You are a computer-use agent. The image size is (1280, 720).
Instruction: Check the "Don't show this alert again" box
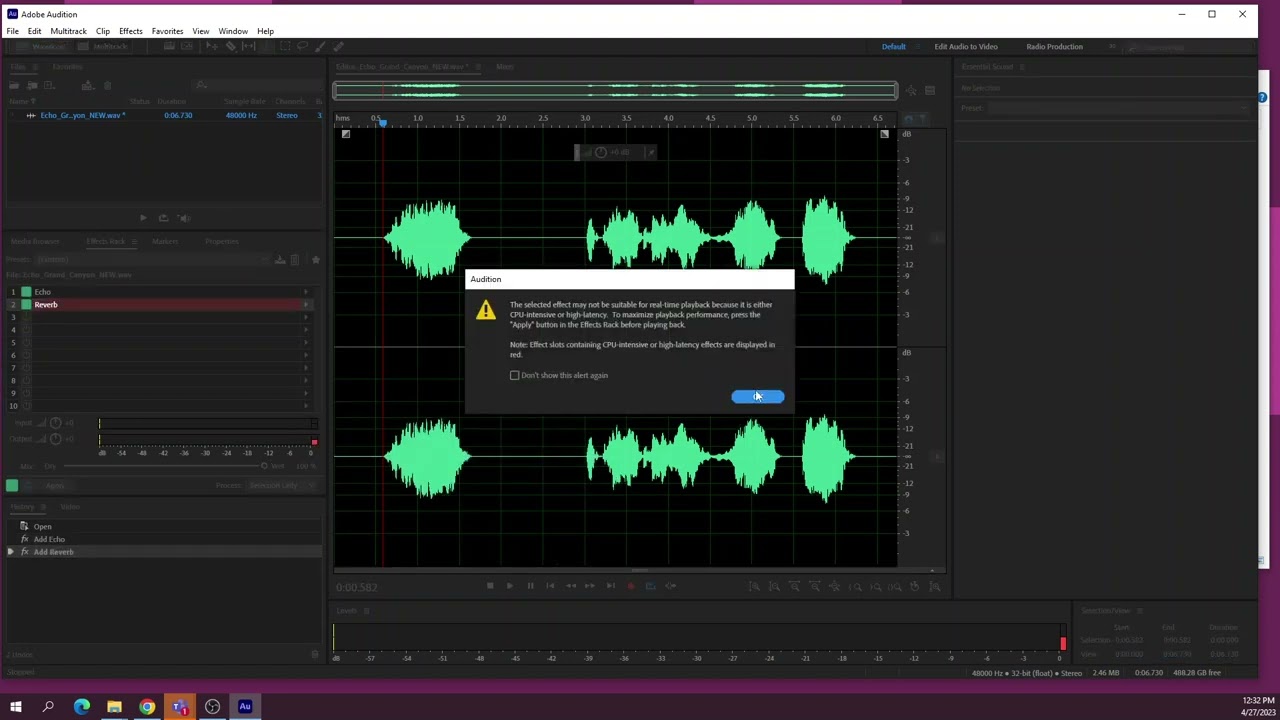(x=515, y=375)
